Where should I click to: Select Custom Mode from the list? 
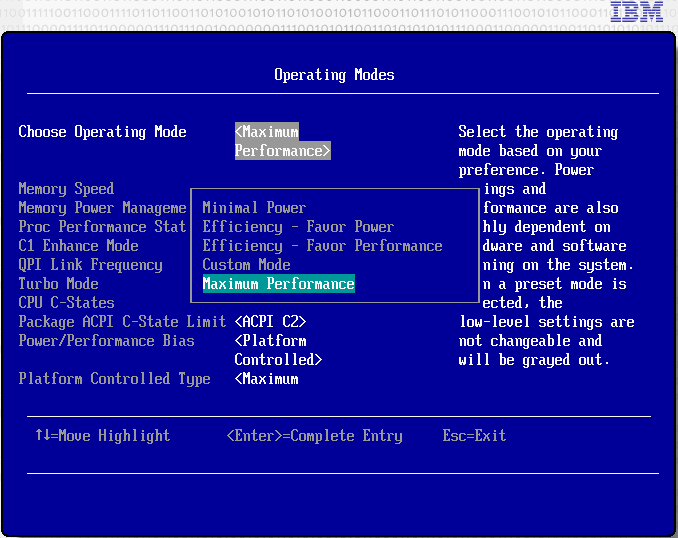tap(246, 265)
